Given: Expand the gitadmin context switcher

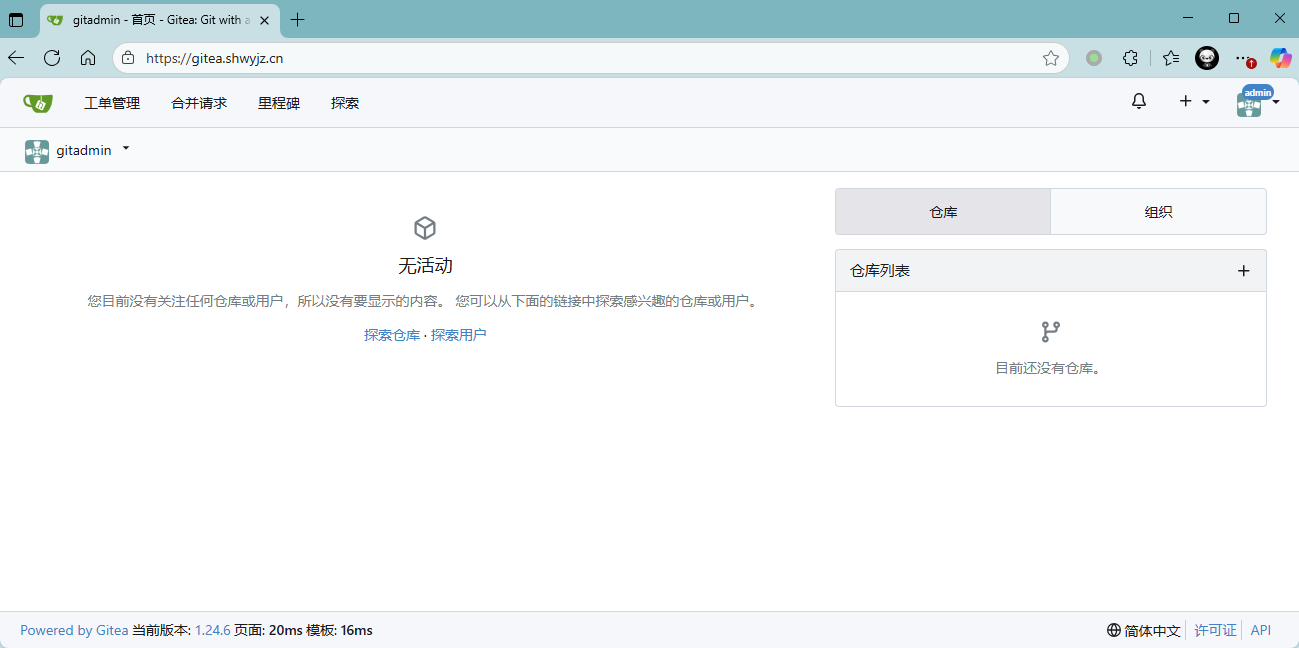Looking at the screenshot, I should pyautogui.click(x=79, y=150).
